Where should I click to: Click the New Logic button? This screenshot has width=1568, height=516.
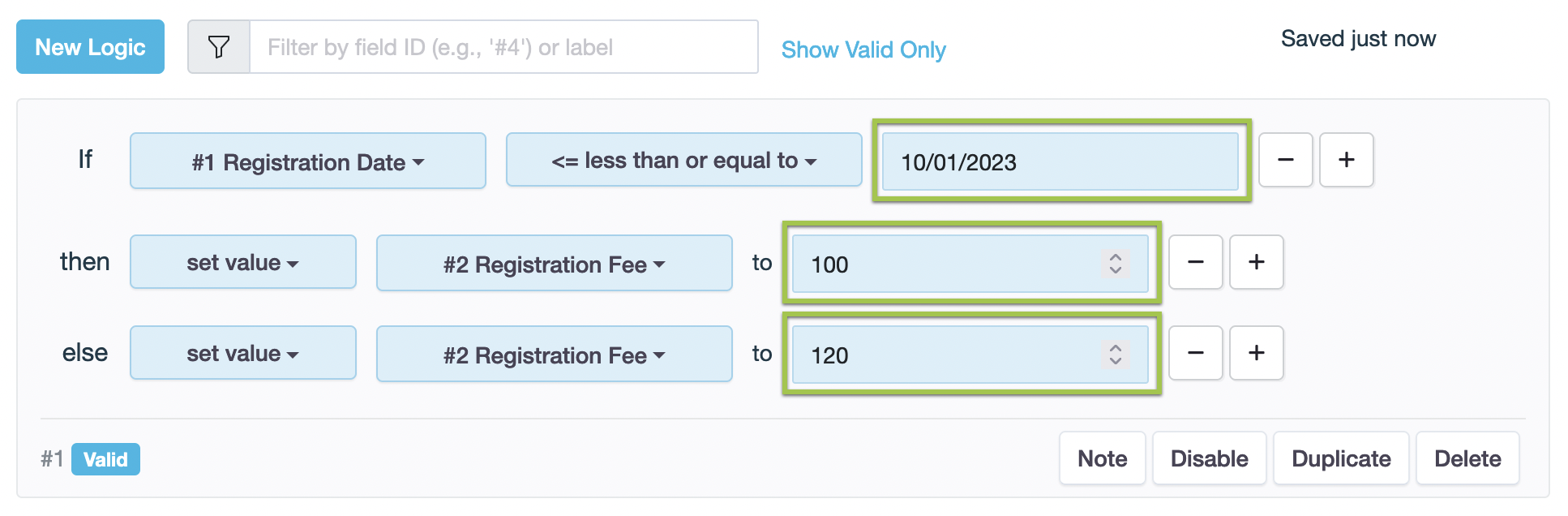[90, 47]
